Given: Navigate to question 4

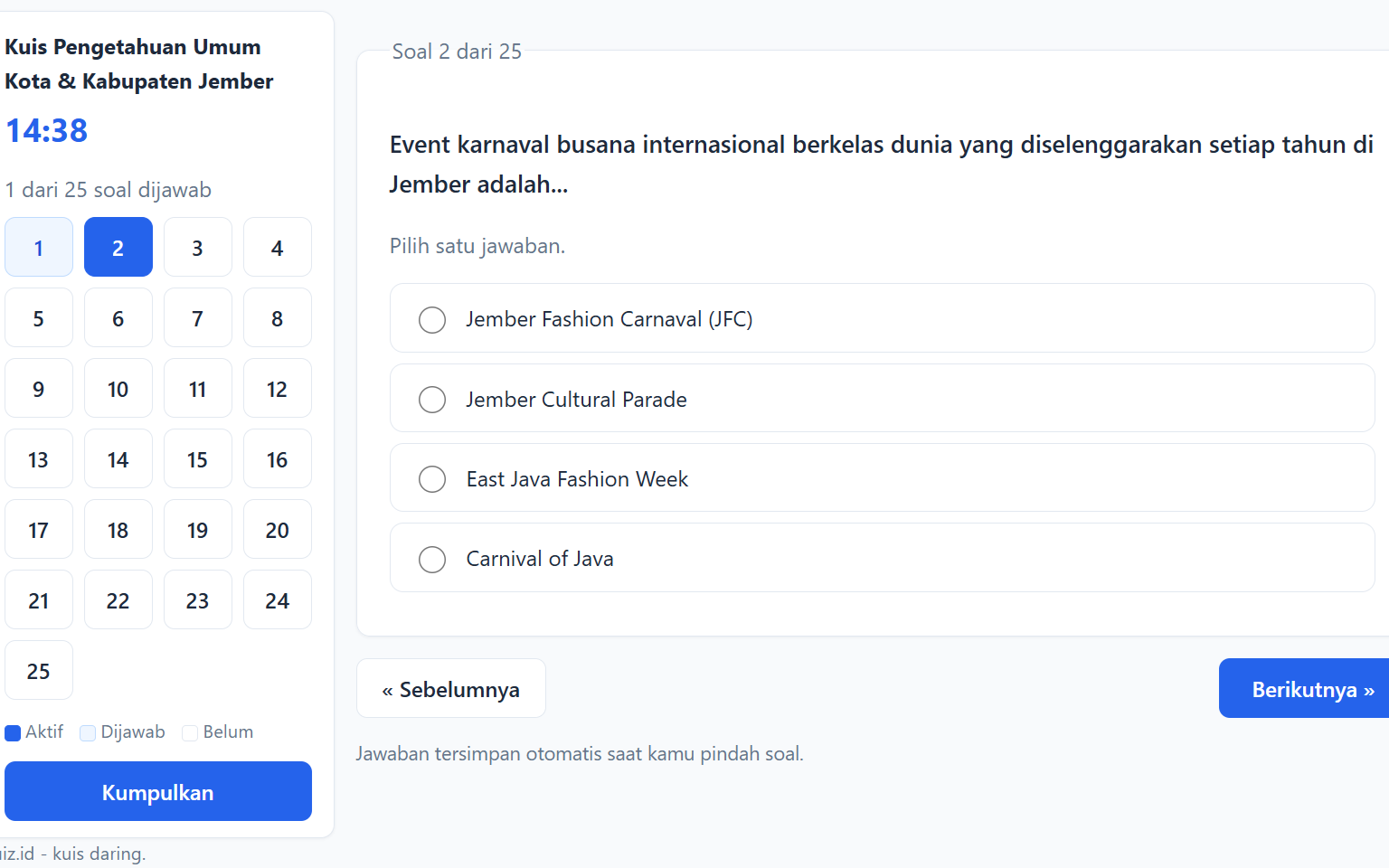Looking at the screenshot, I should [x=278, y=247].
